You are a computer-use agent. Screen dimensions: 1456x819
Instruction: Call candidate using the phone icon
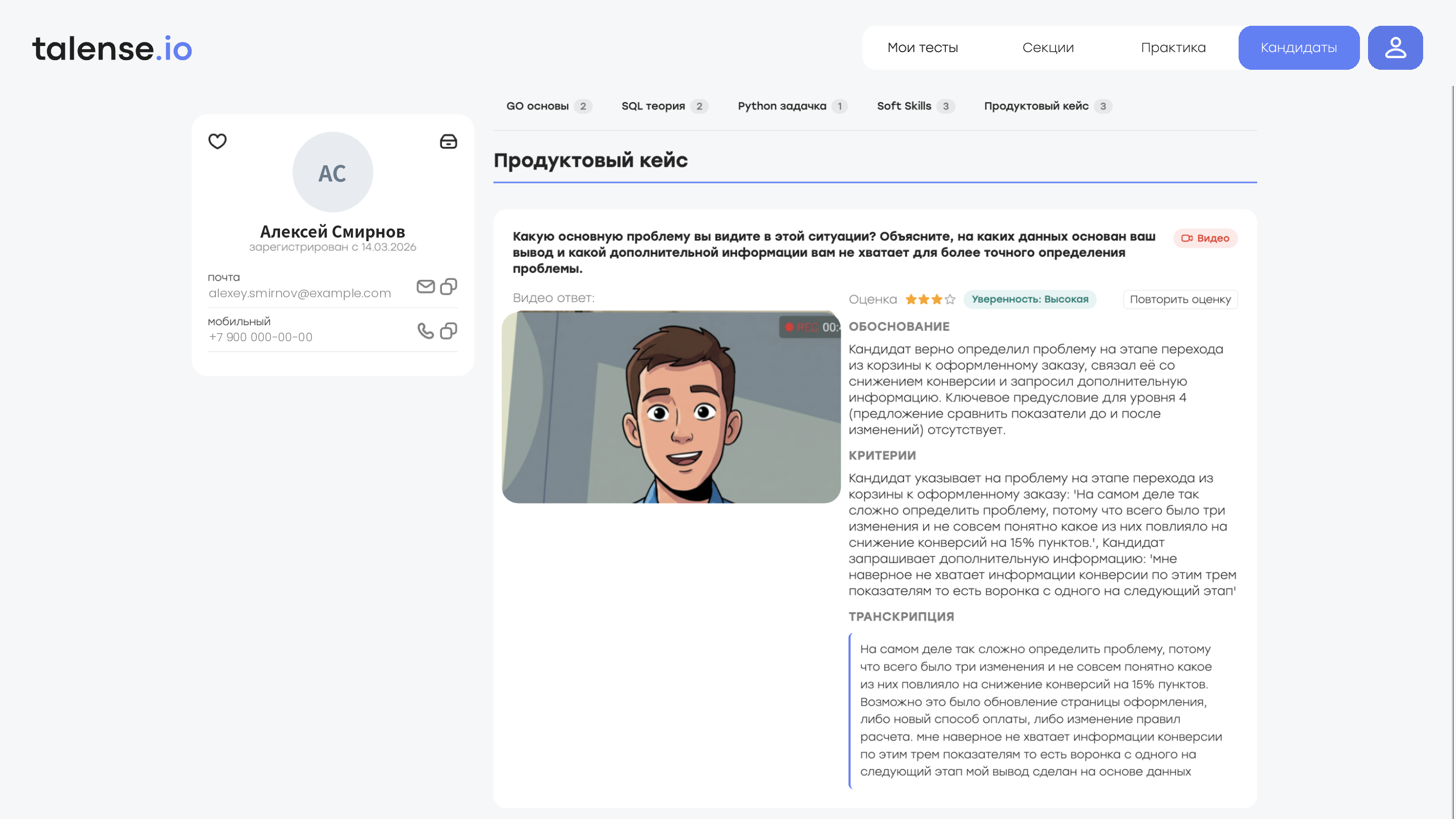tap(426, 331)
